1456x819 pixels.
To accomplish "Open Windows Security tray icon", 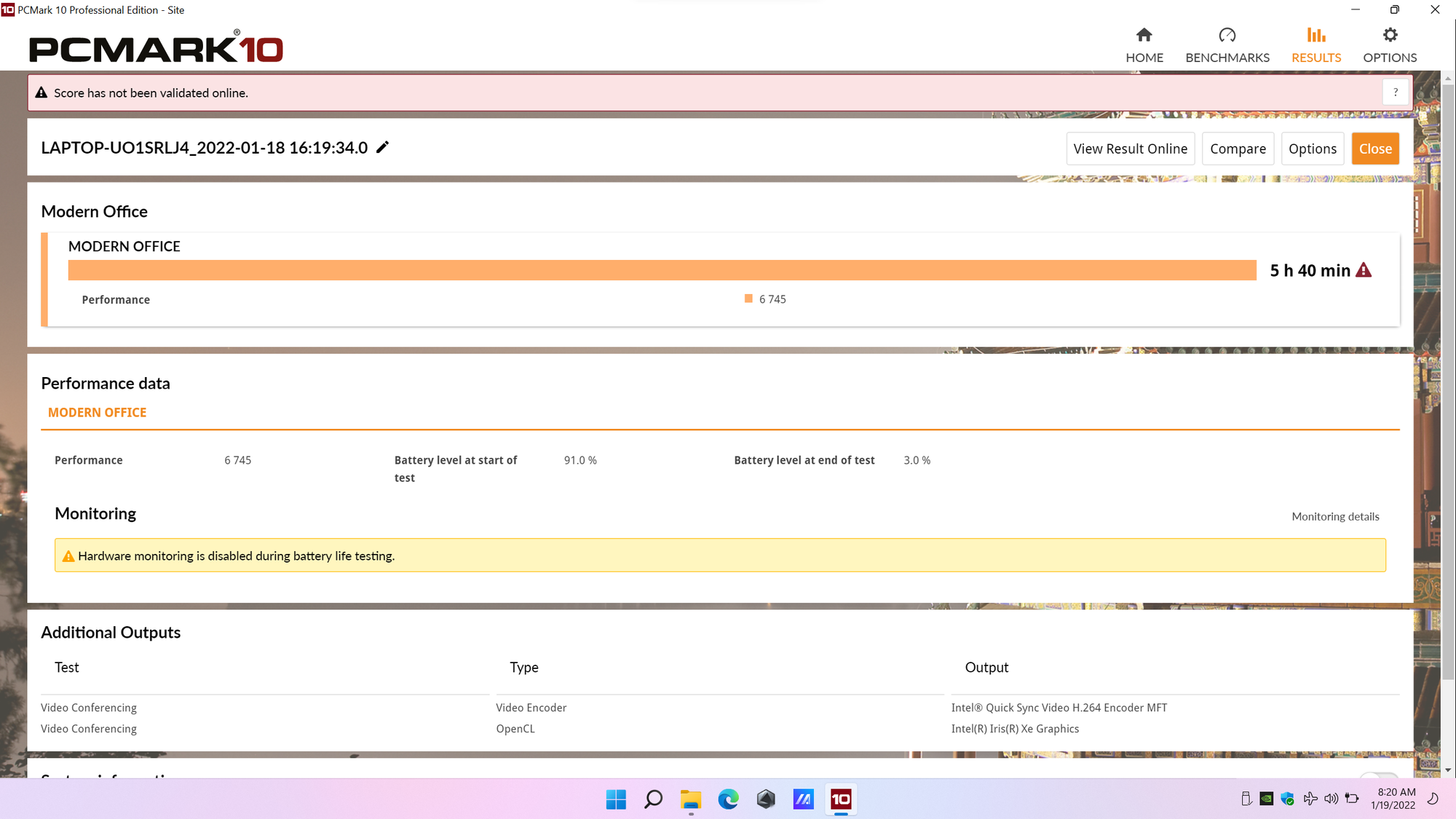I will coord(1287,799).
